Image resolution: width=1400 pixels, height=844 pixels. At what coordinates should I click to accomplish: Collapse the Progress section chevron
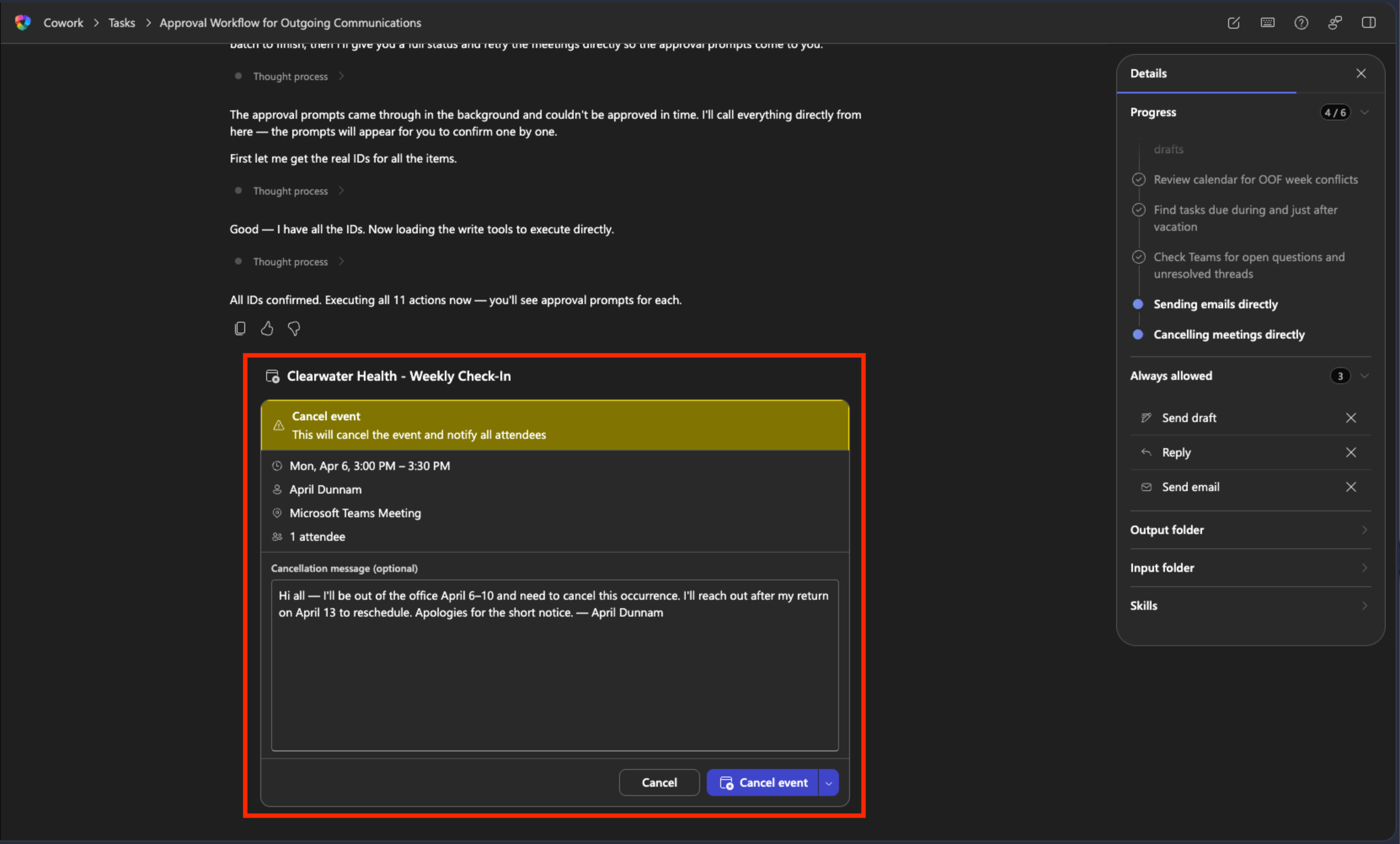pyautogui.click(x=1365, y=112)
